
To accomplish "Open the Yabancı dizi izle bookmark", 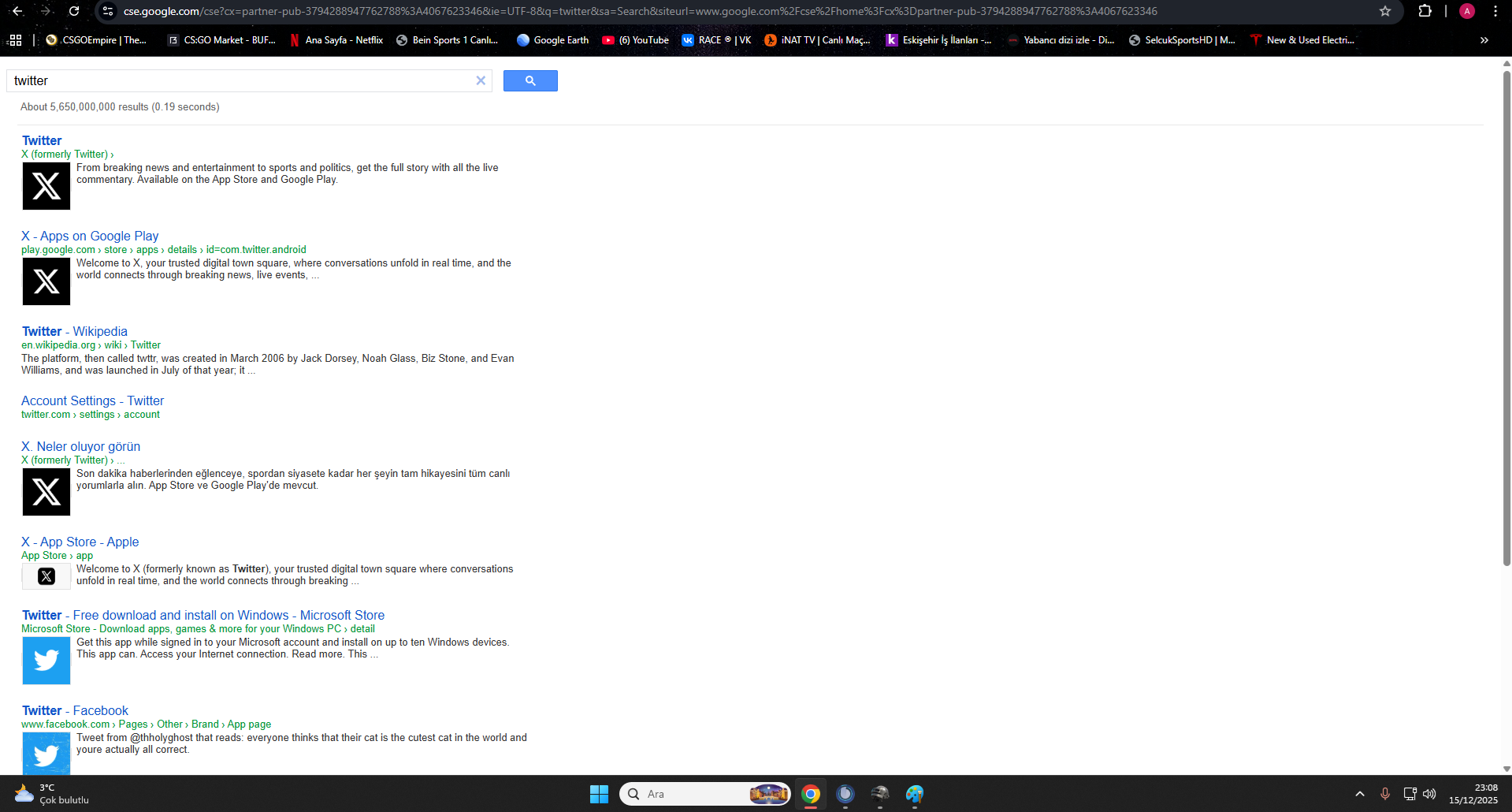I will (1061, 40).
